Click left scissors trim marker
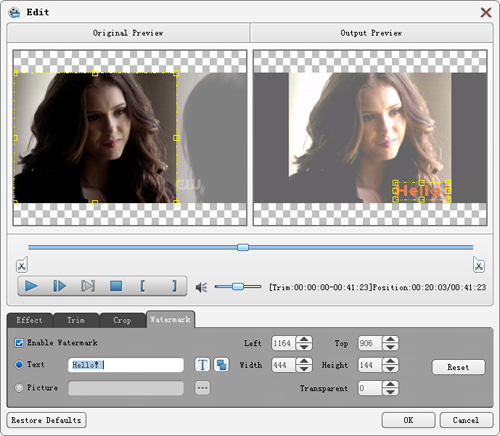The height and width of the screenshot is (436, 500). (x=22, y=265)
